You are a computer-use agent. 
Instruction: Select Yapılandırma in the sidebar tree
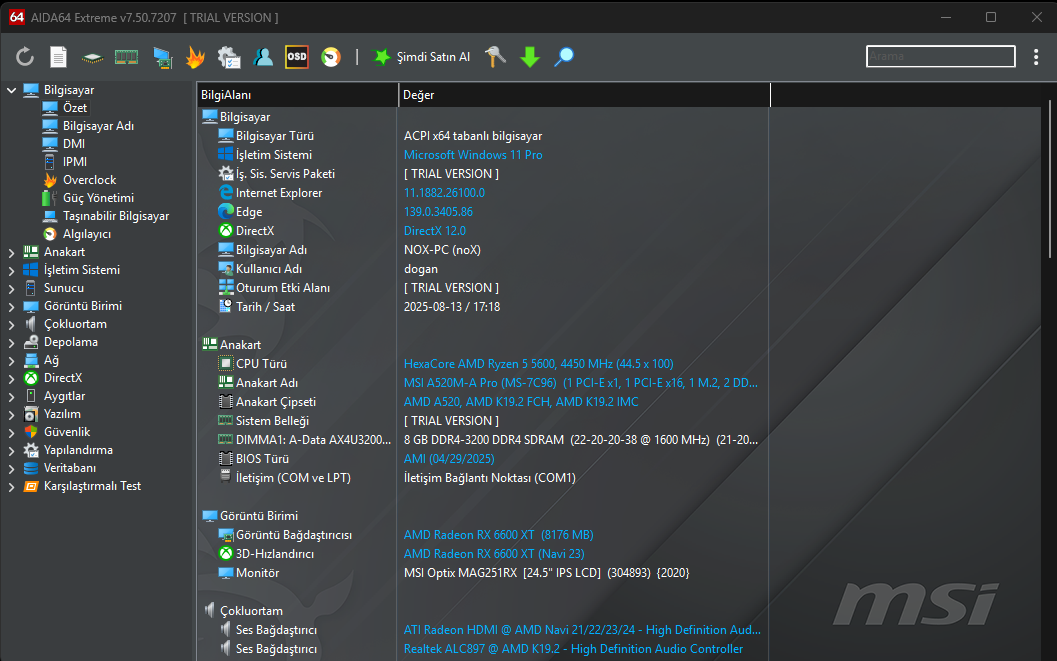pos(78,450)
